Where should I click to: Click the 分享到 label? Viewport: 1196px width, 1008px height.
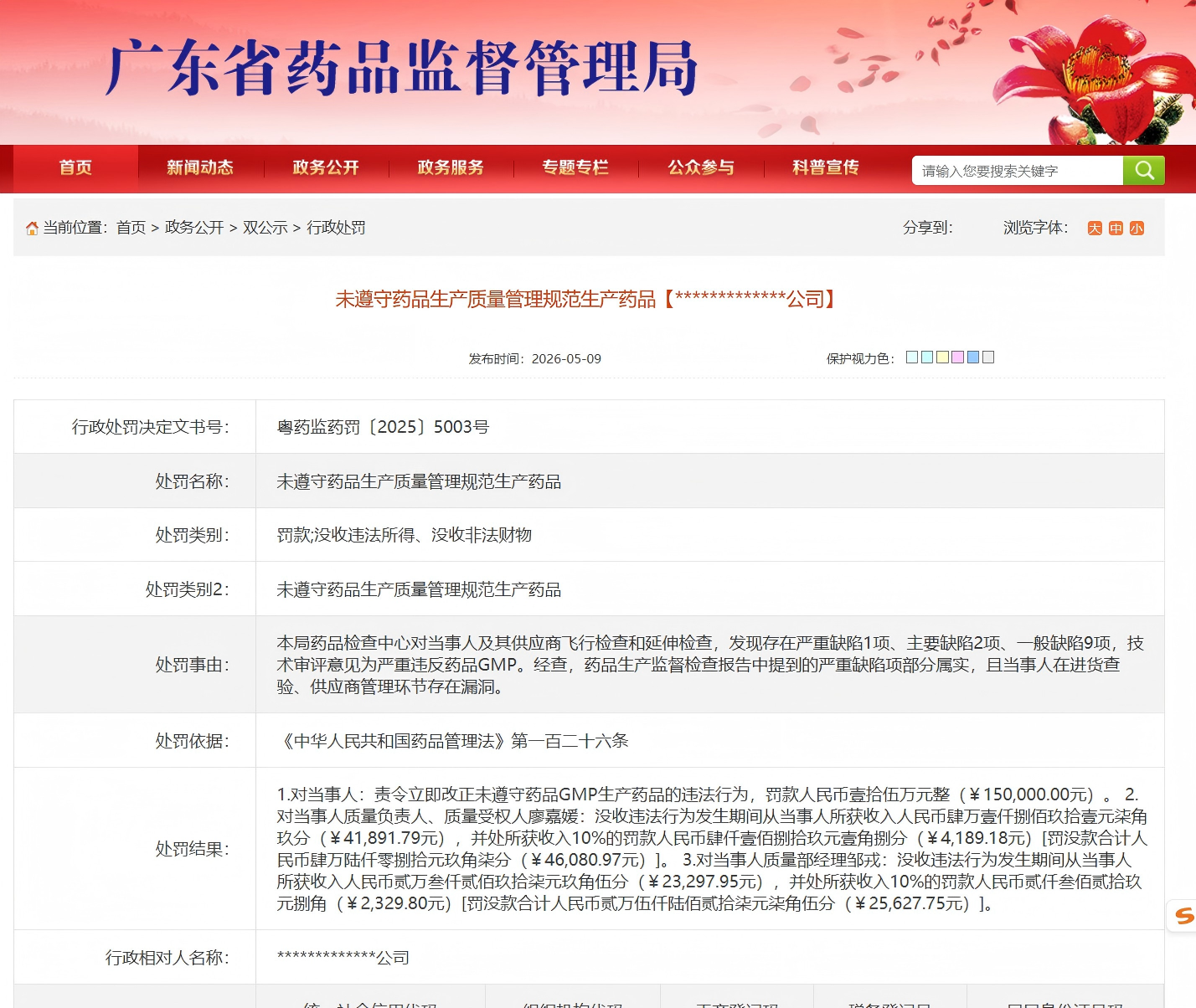tap(927, 228)
